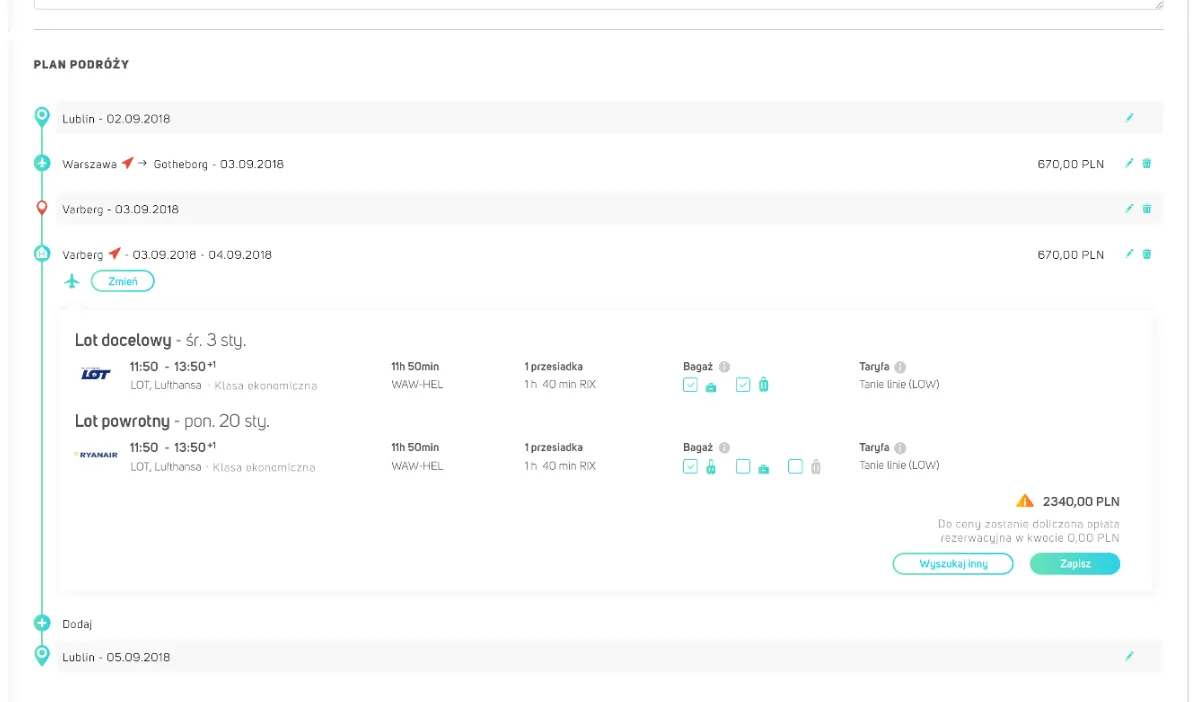Edit the Lublin 05.09.2018 entry pencil icon

coord(1129,655)
